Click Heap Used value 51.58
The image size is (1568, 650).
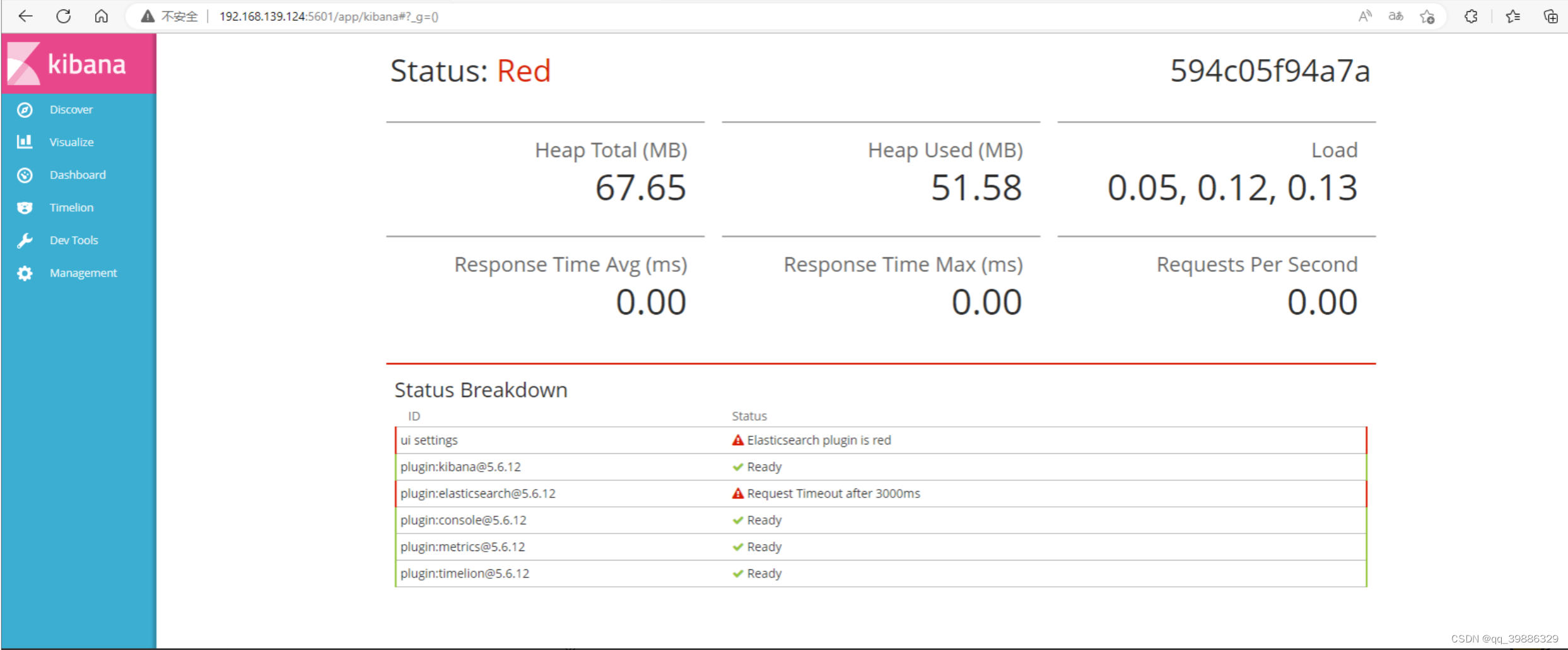pyautogui.click(x=976, y=188)
